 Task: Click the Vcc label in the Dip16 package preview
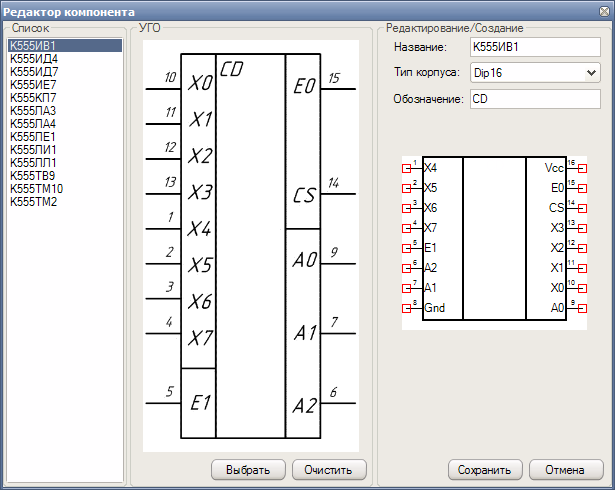[554, 168]
